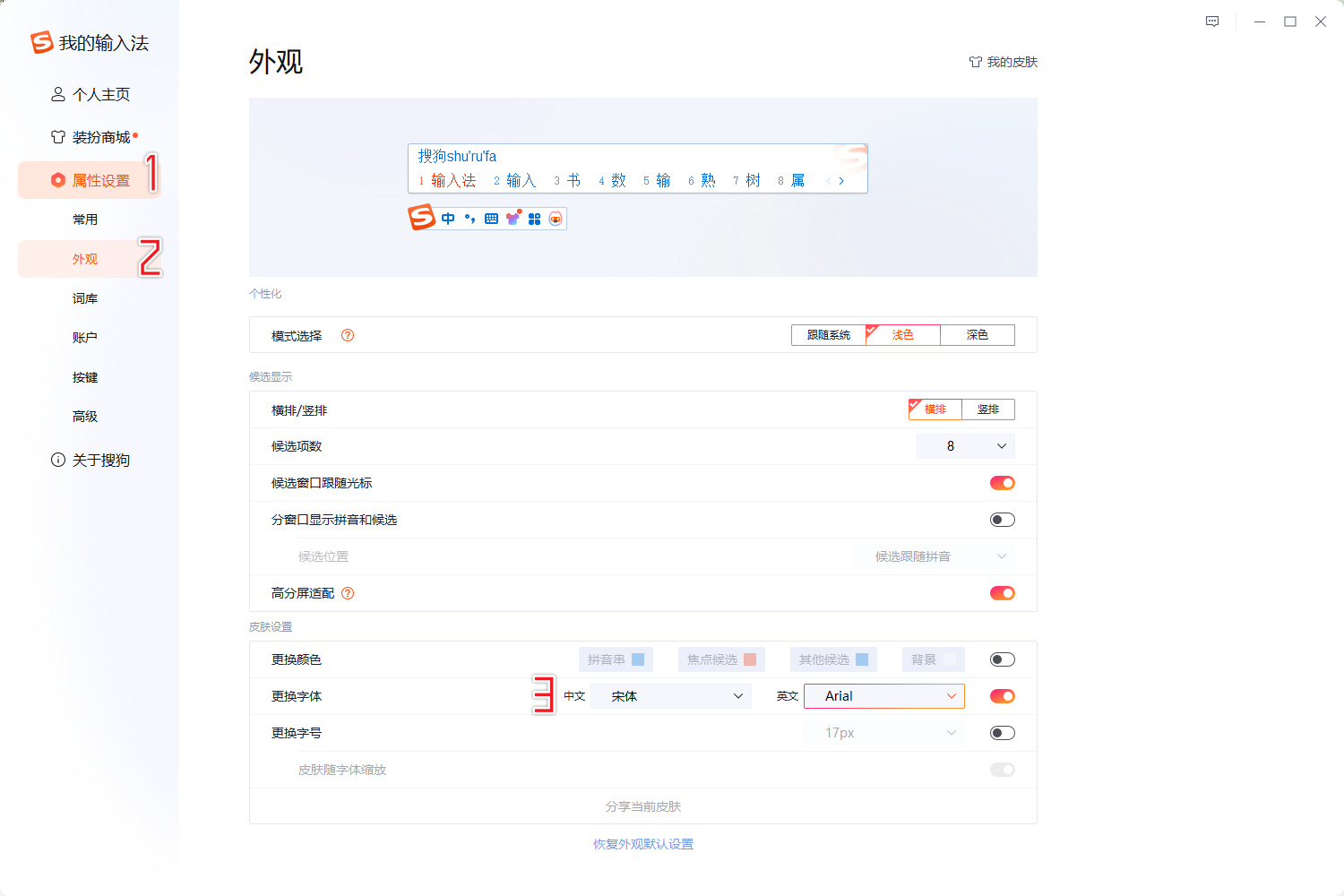This screenshot has width=1344, height=896.
Task: Select 深色 mode
Action: [x=978, y=335]
